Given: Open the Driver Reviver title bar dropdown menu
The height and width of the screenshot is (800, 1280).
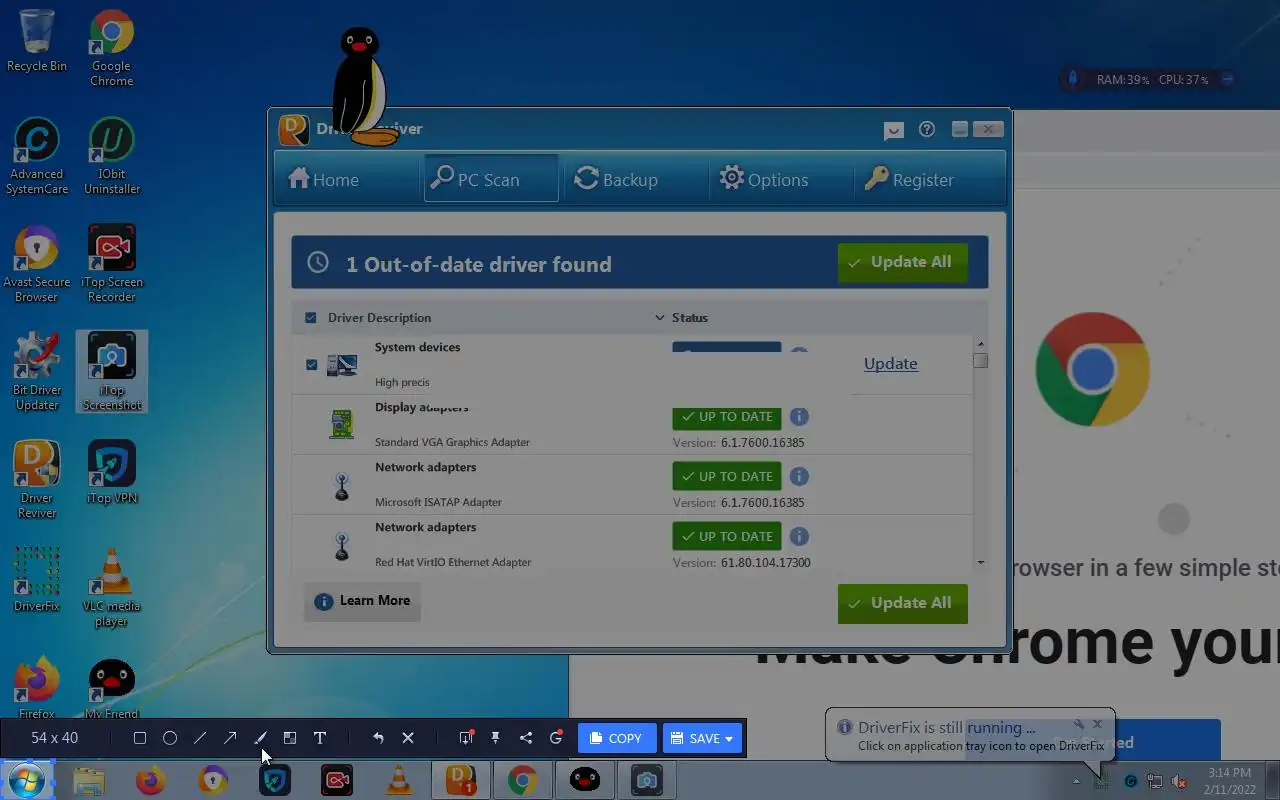Looking at the screenshot, I should (x=894, y=130).
